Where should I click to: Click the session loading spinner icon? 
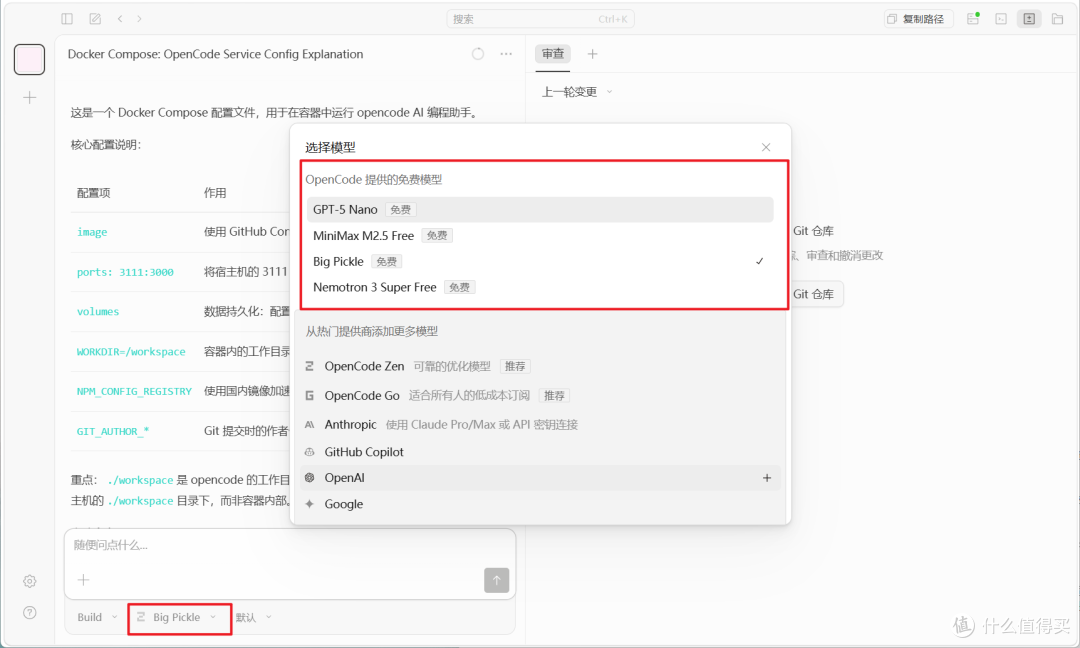coord(477,54)
